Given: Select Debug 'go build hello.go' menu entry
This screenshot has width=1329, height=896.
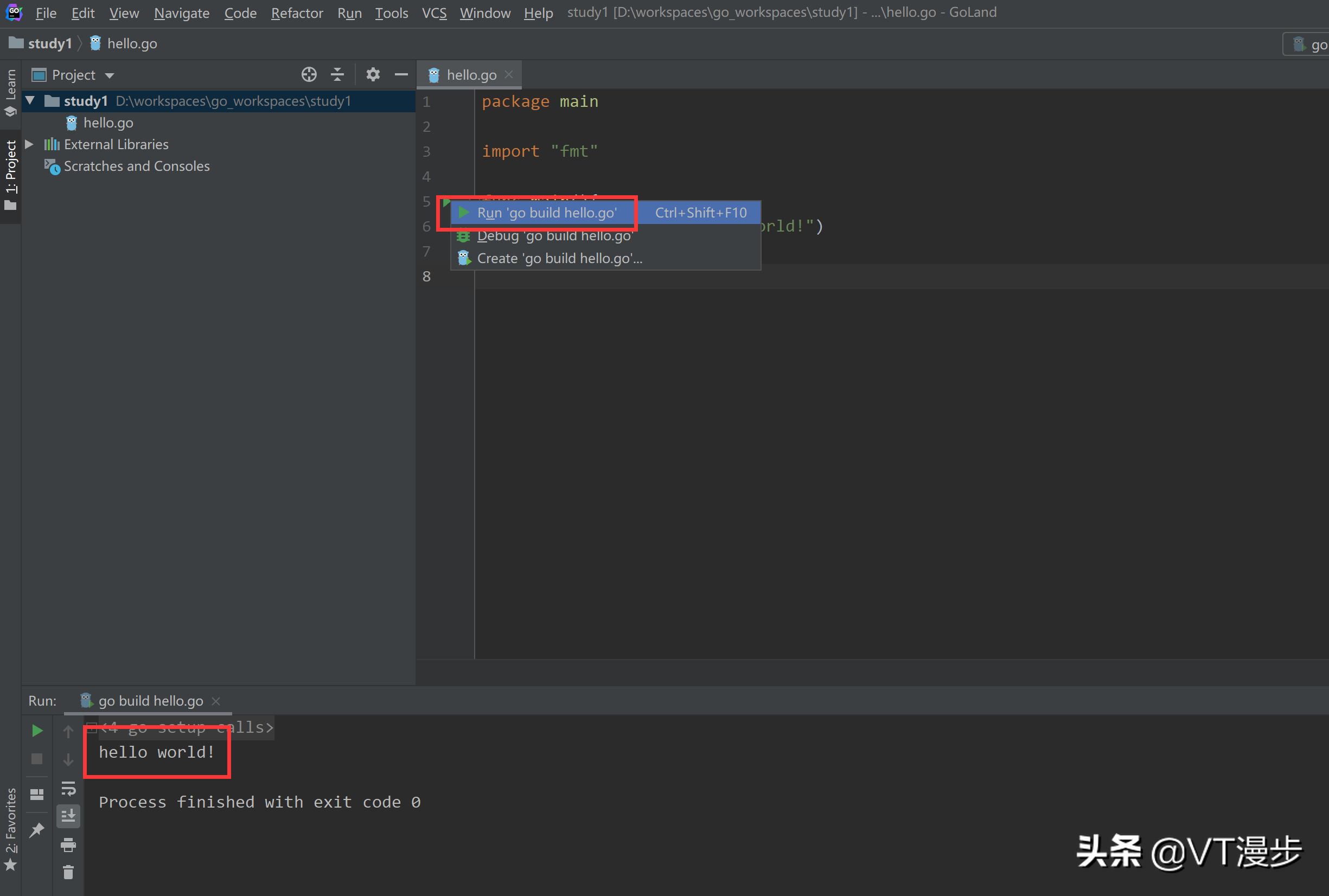Looking at the screenshot, I should pyautogui.click(x=554, y=236).
